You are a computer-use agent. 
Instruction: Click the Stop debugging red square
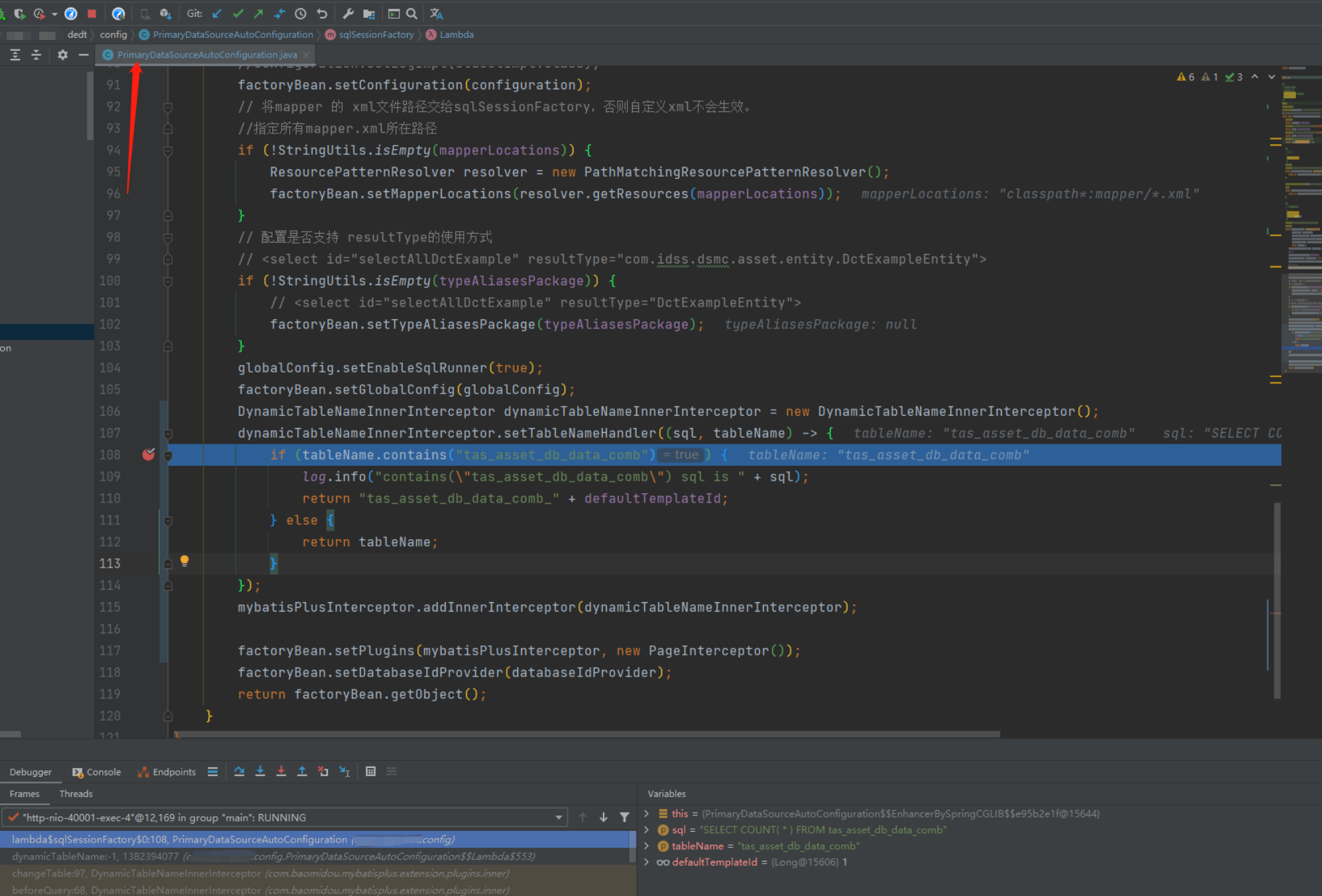[x=91, y=14]
